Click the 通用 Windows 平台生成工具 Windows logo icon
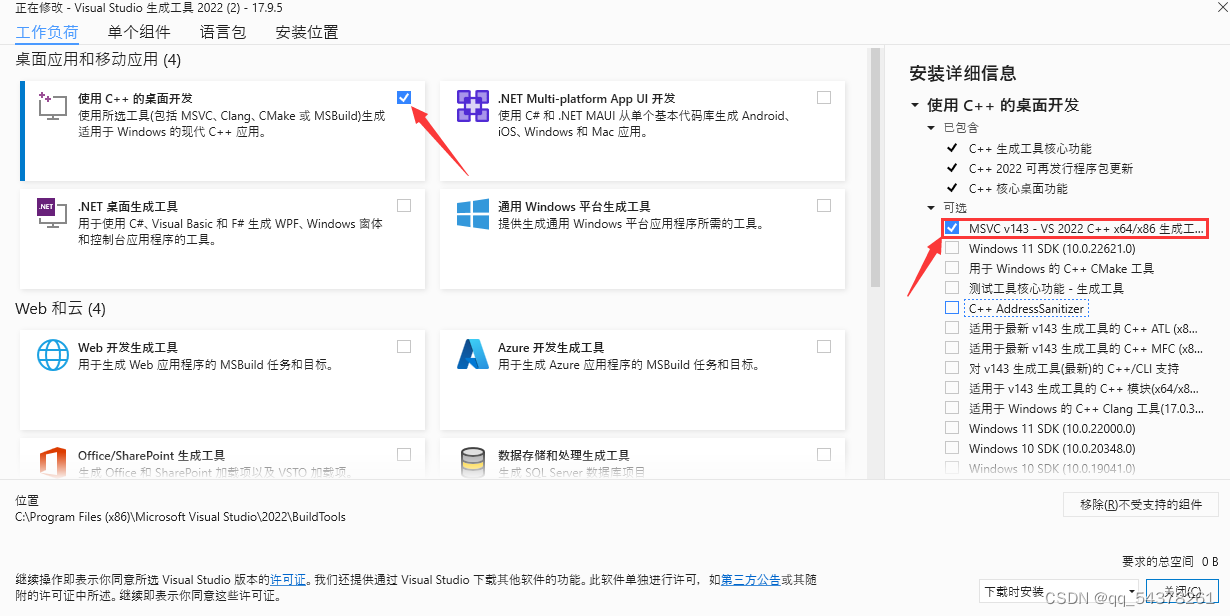Screen dimensions: 1230x616 [x=472, y=213]
